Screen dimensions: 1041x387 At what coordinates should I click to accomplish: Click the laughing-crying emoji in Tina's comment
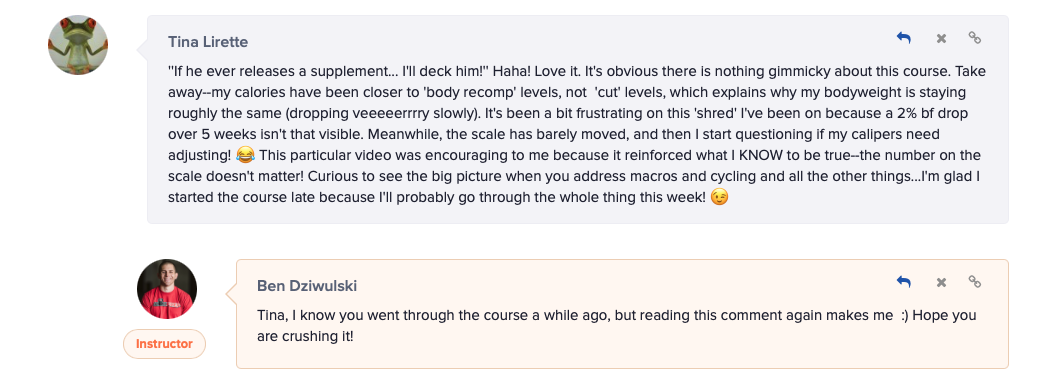pos(245,155)
